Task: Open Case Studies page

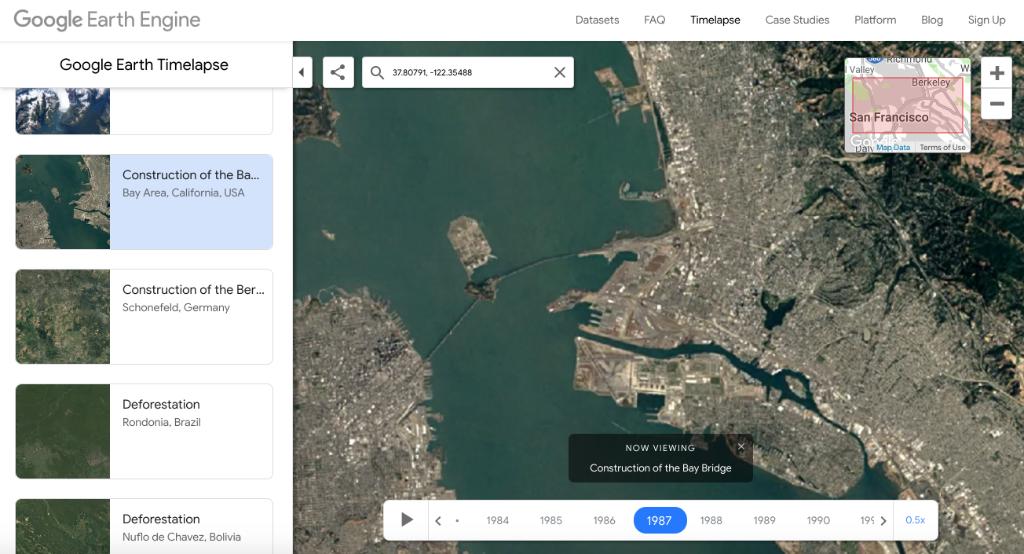Action: click(x=797, y=20)
